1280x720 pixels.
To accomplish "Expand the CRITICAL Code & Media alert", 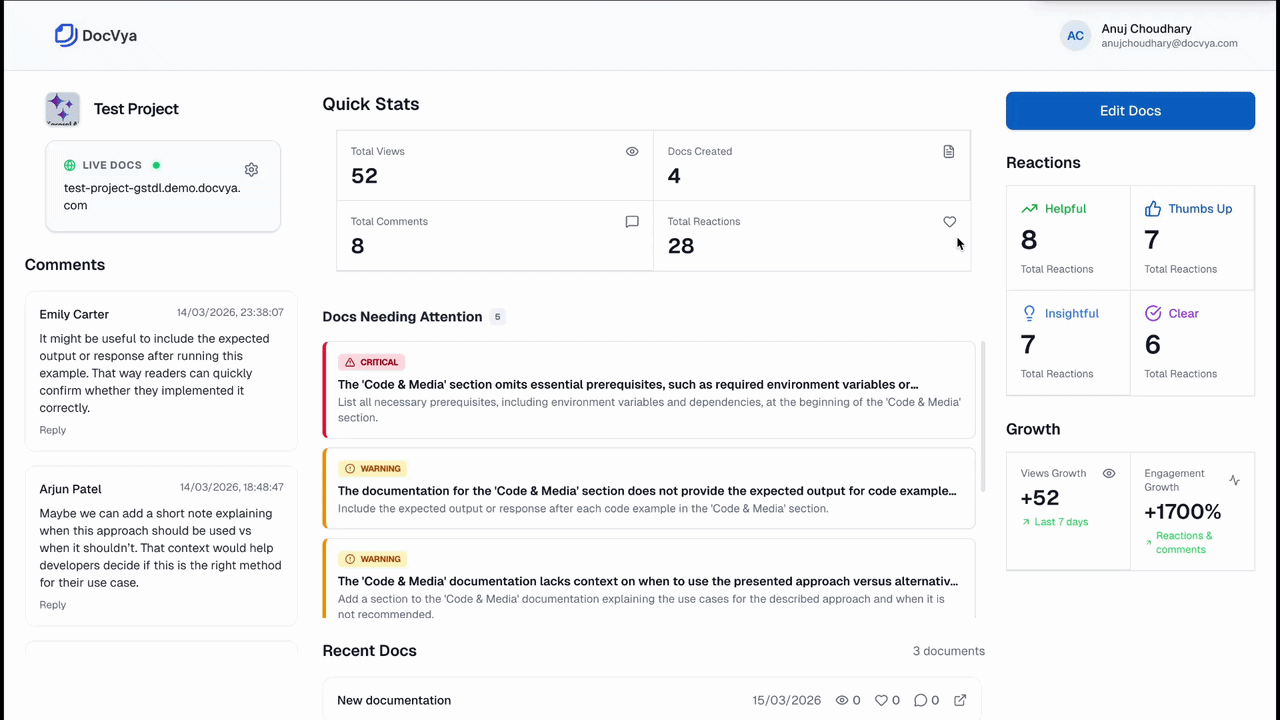I will [x=649, y=390].
